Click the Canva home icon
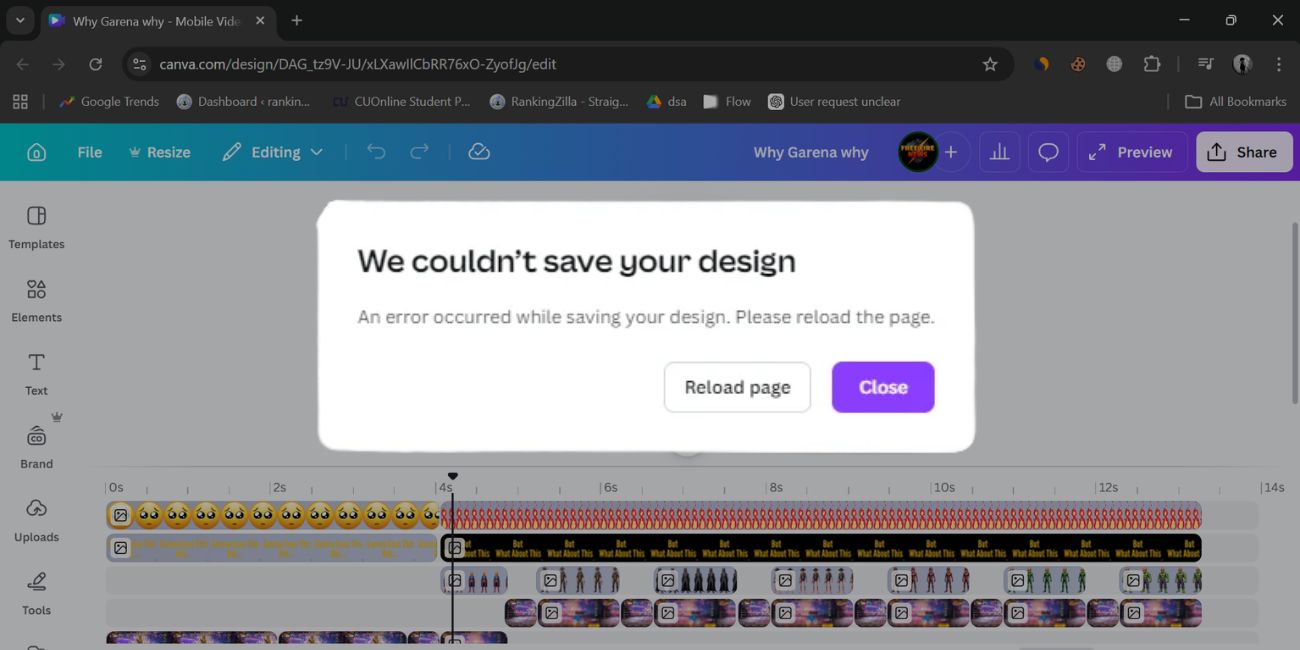Viewport: 1300px width, 650px height. pos(36,151)
